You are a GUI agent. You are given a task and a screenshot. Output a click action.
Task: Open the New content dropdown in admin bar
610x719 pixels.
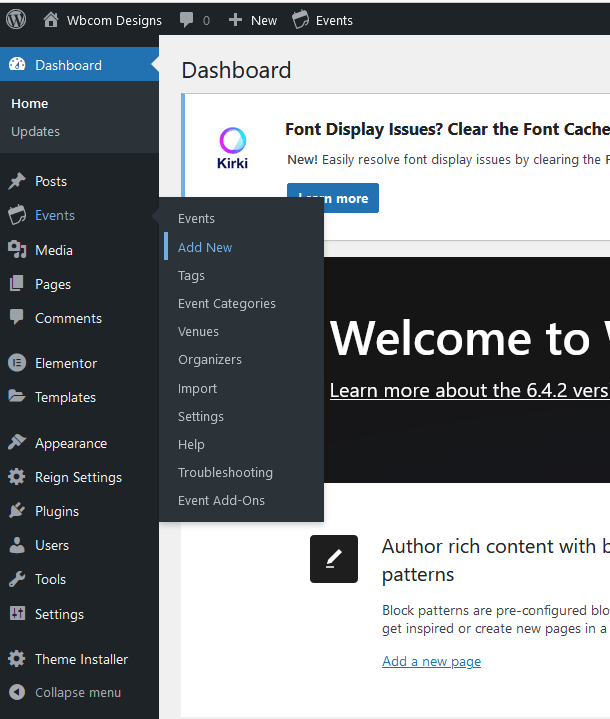(x=253, y=20)
